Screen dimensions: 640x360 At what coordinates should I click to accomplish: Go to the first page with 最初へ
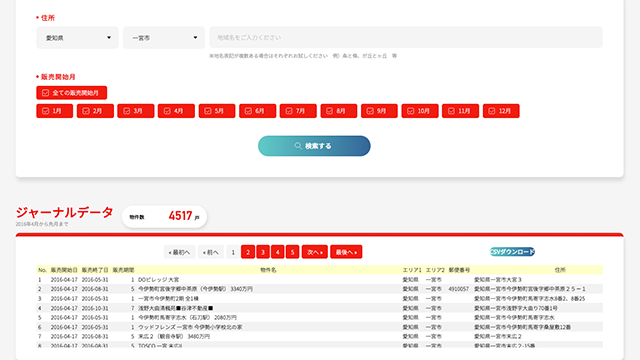point(179,252)
